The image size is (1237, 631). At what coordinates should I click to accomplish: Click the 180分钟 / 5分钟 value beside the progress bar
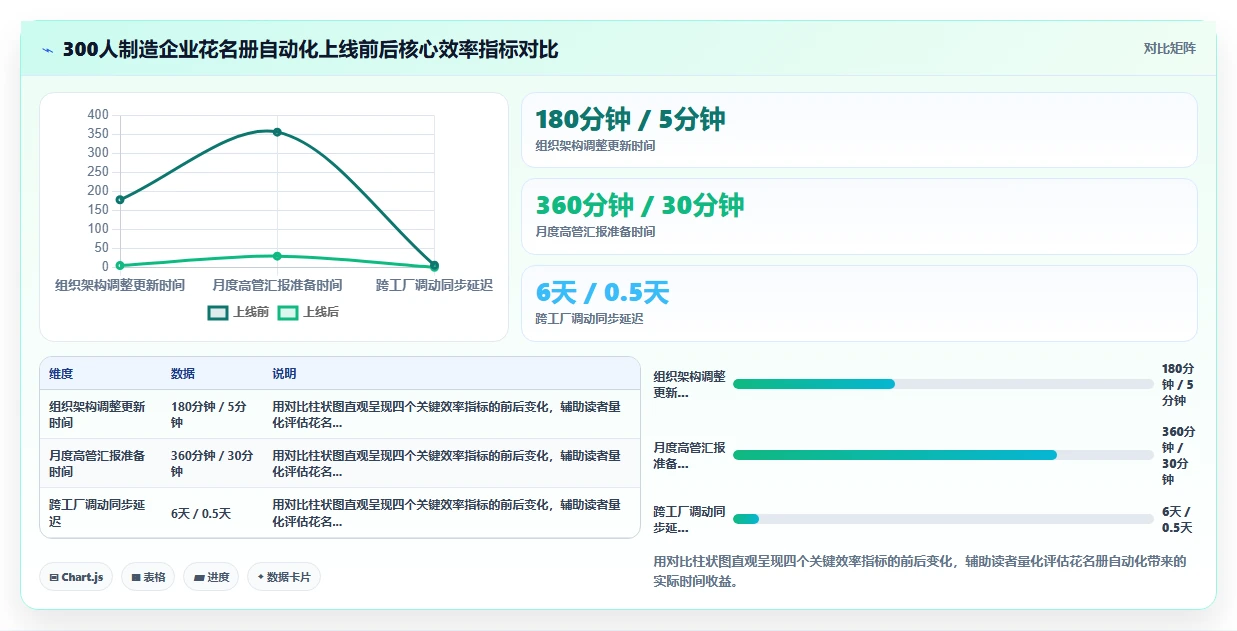tap(1178, 385)
